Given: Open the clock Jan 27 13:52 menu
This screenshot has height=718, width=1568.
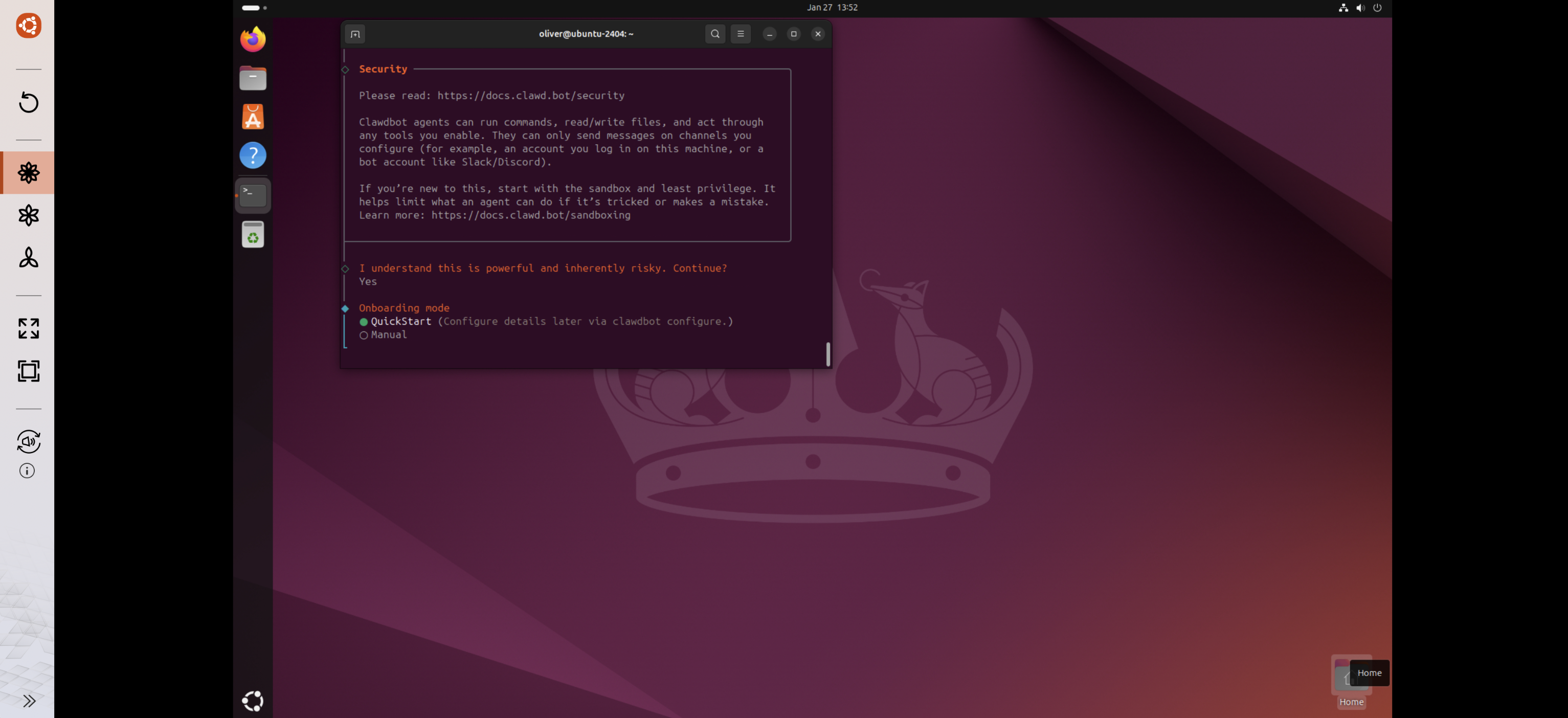Looking at the screenshot, I should point(832,8).
